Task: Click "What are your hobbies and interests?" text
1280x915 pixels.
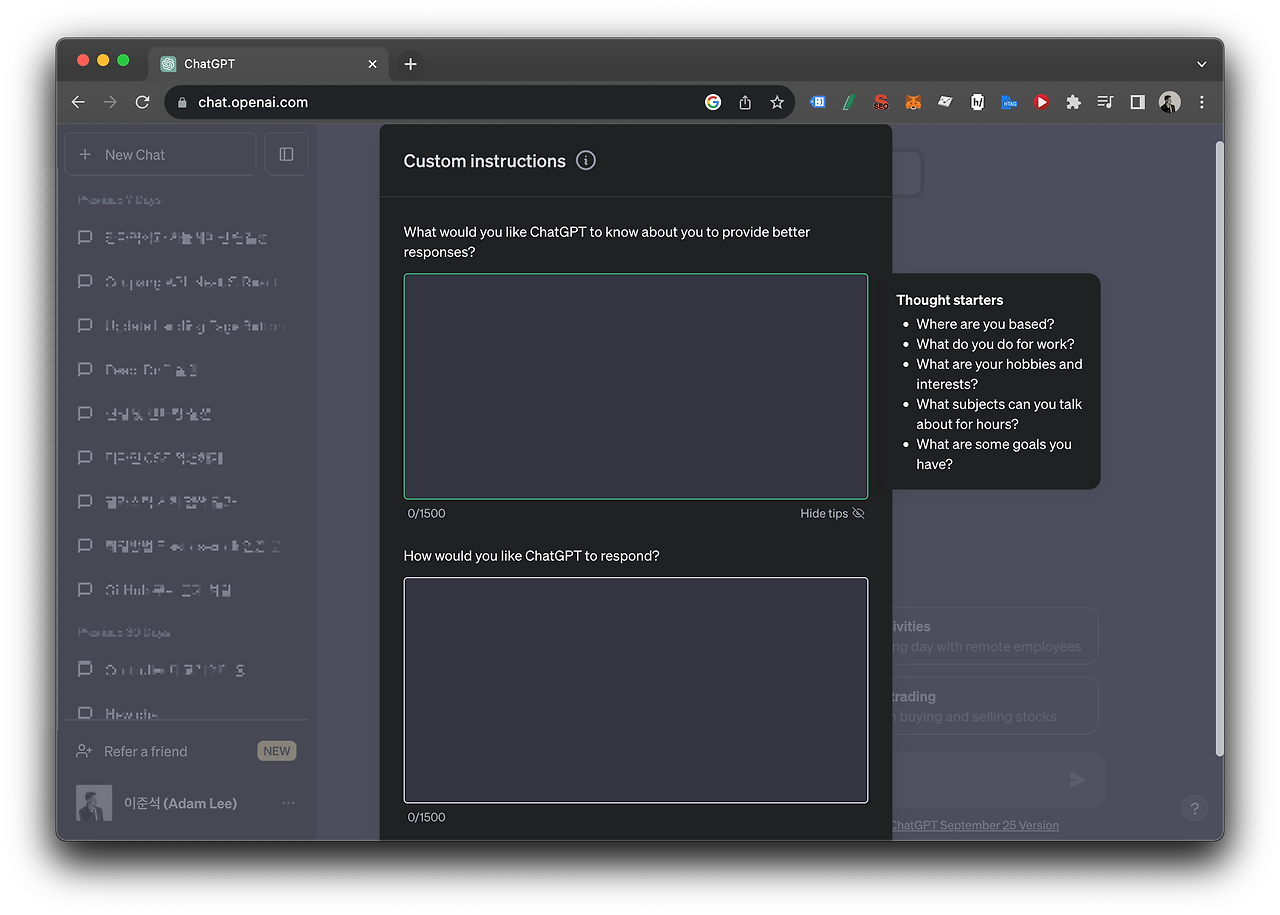Action: coord(999,374)
